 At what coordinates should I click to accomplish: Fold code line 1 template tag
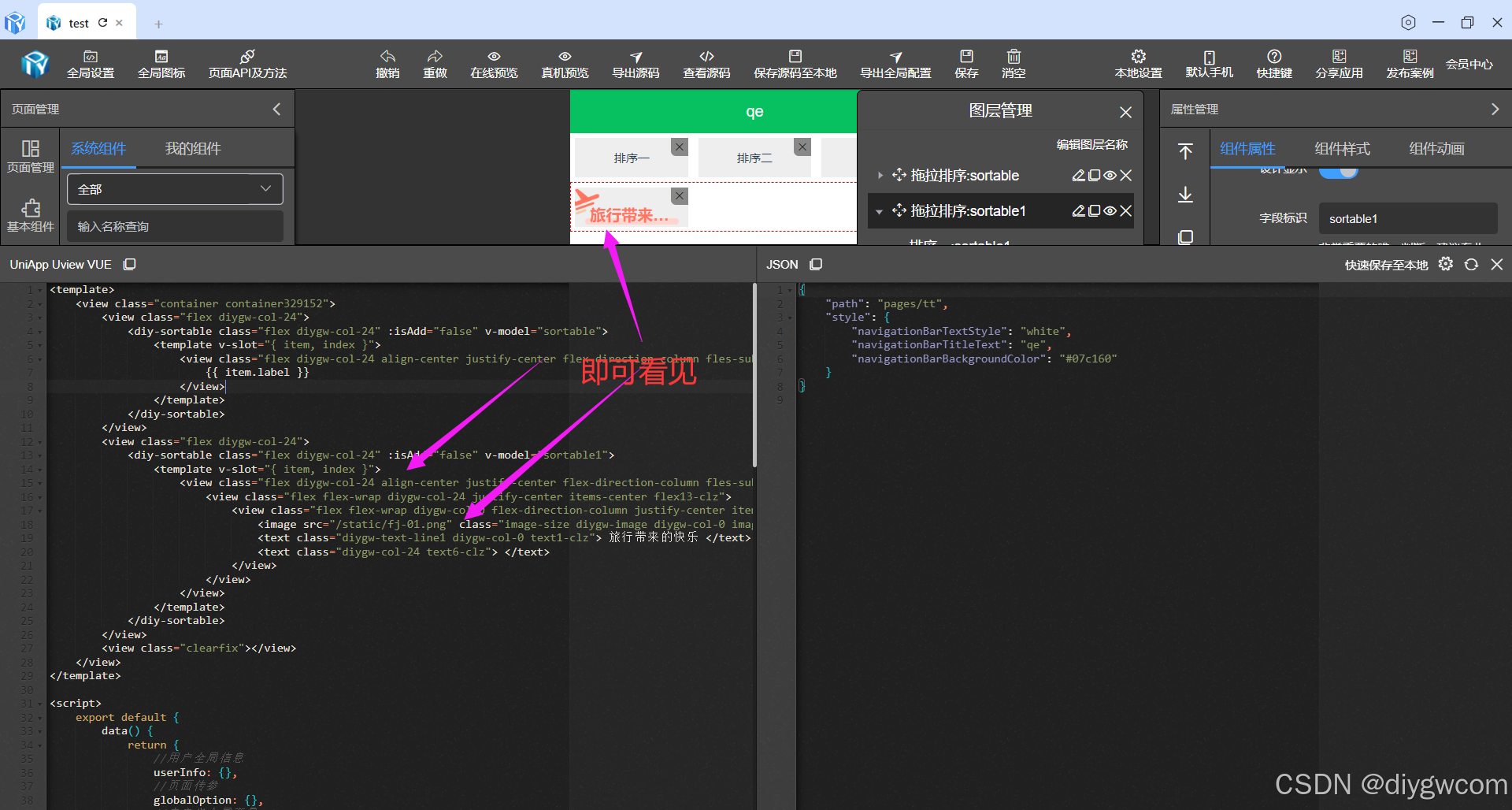pos(40,290)
